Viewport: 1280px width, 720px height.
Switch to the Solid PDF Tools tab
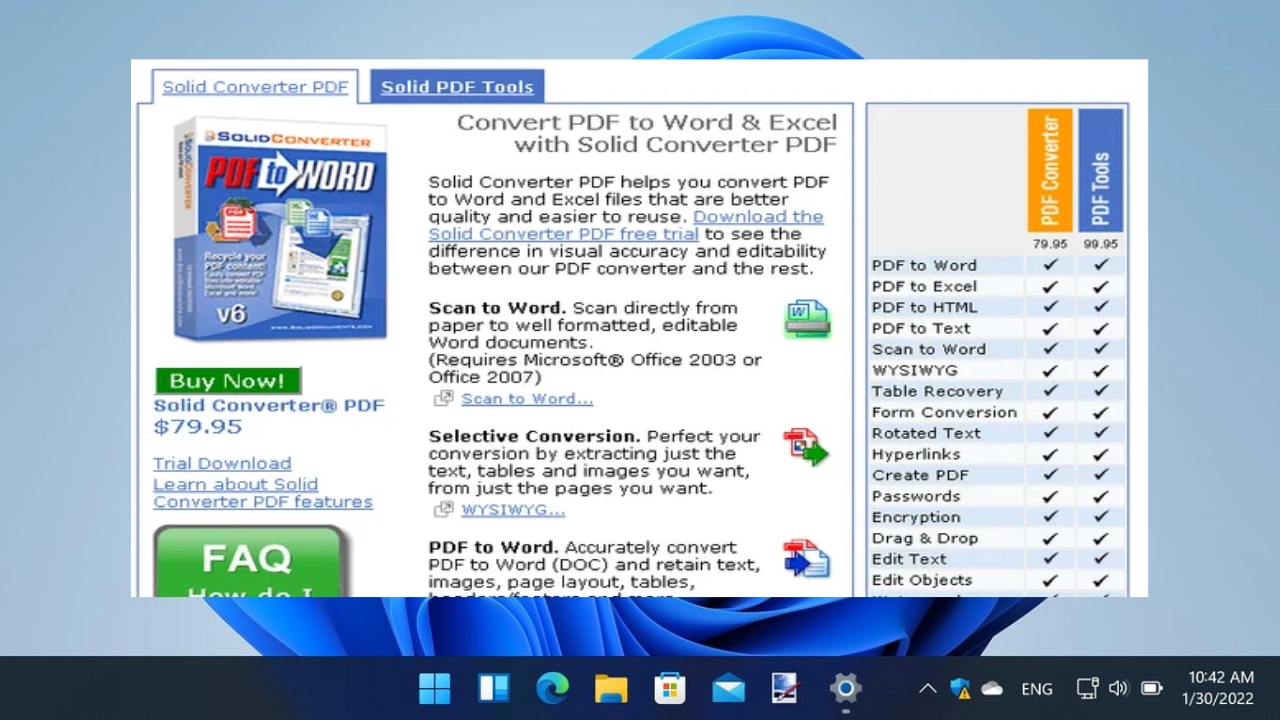[457, 86]
